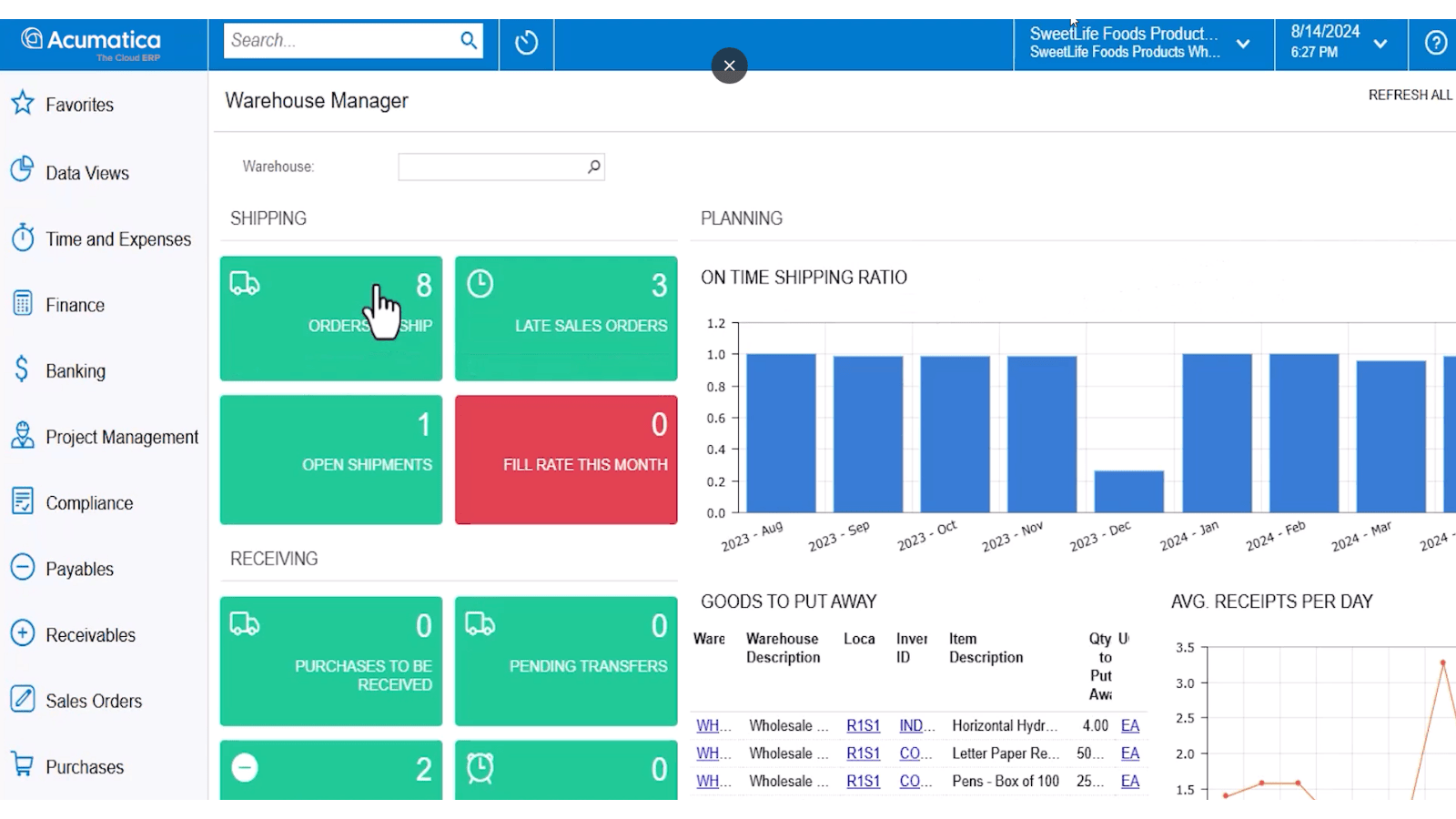Click the Purchases cart icon

tap(23, 764)
